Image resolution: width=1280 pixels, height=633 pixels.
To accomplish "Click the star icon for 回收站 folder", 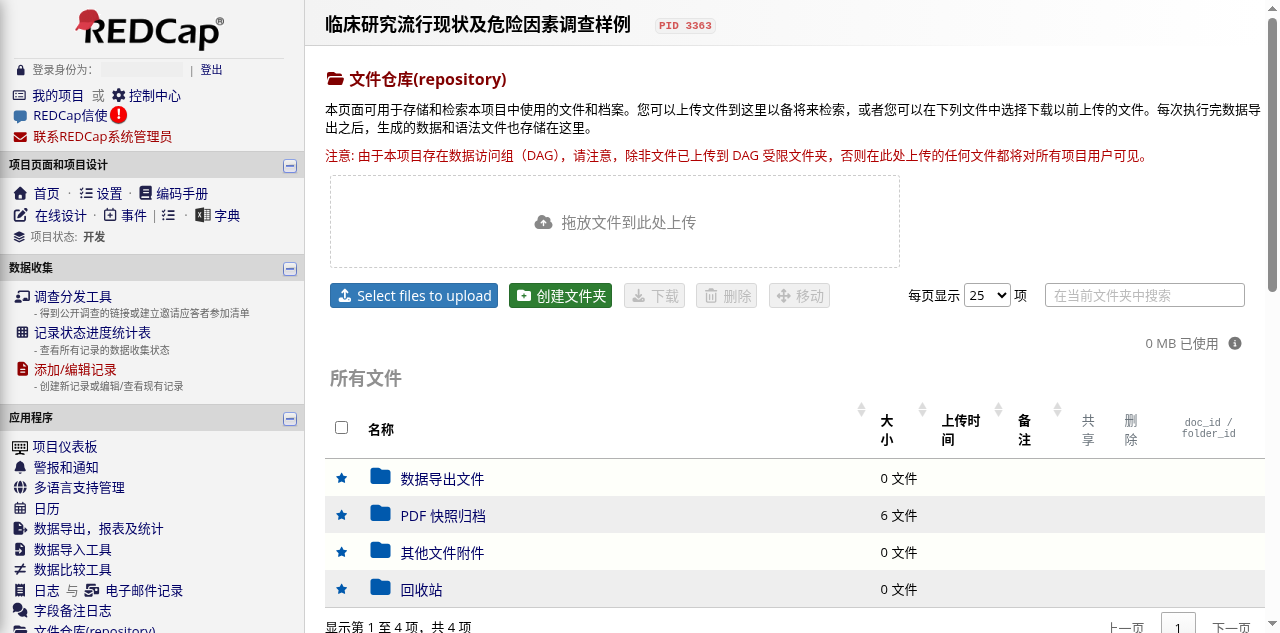I will (x=341, y=589).
